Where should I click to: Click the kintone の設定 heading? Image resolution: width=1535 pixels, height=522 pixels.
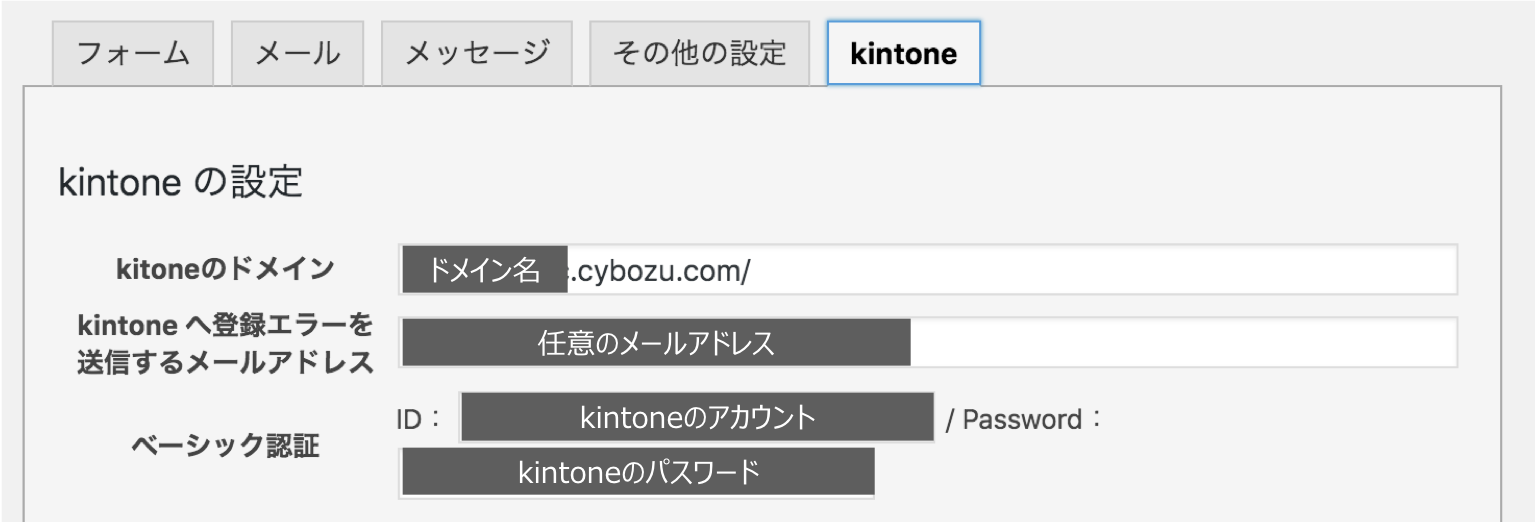[181, 183]
